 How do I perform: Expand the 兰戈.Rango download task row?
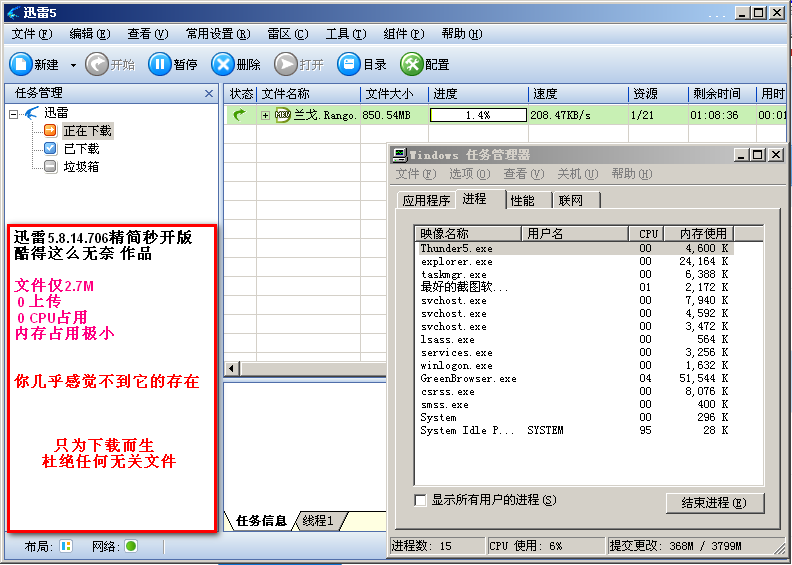[x=265, y=116]
